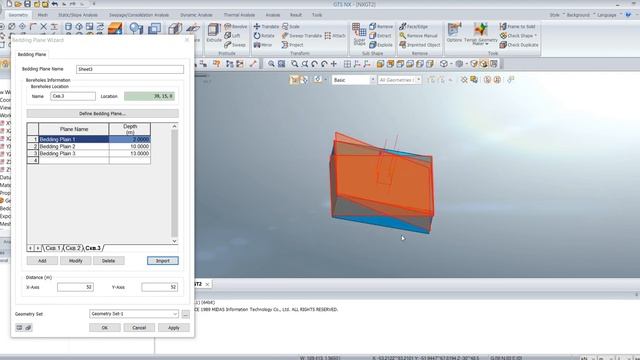Choose the Project transform tool

pos(293,45)
